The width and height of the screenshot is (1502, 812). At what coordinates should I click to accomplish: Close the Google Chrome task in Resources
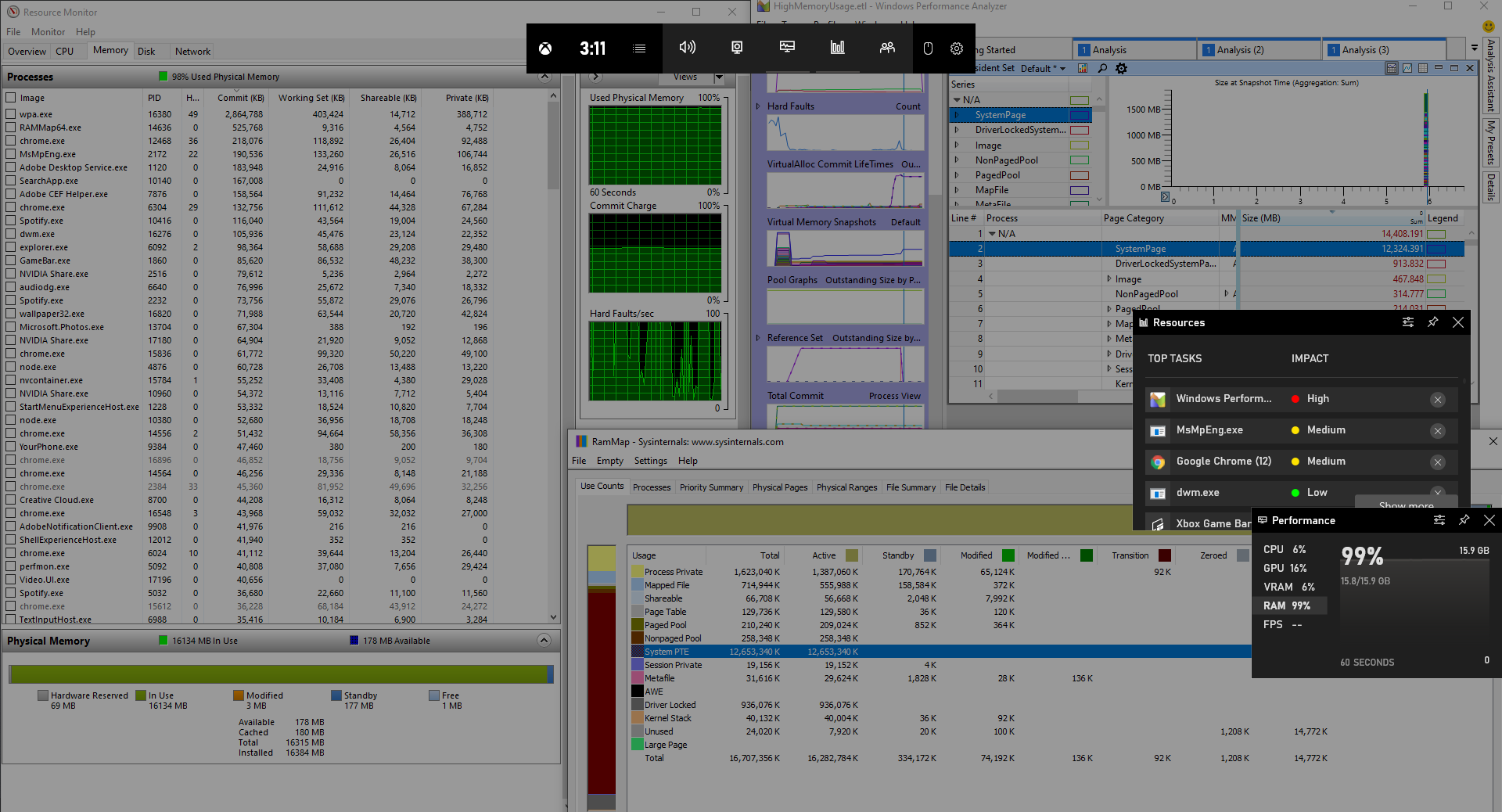(x=1437, y=462)
